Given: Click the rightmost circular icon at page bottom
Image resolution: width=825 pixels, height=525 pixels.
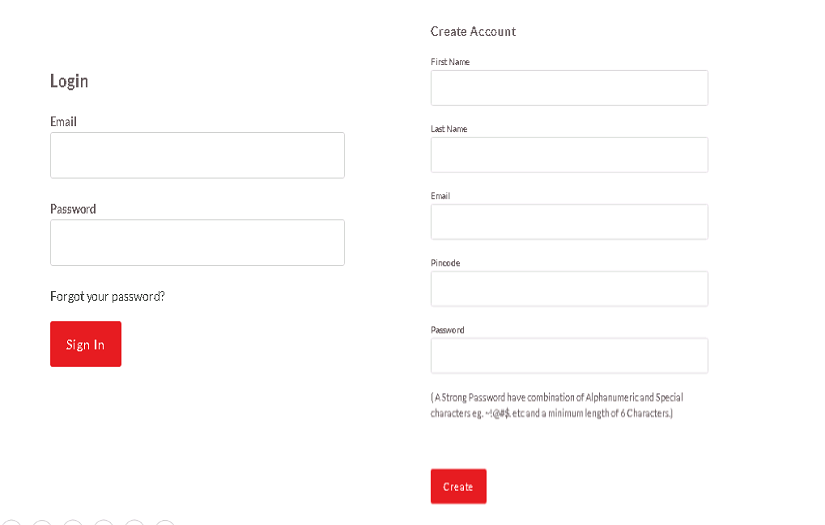Looking at the screenshot, I should (x=165, y=522).
